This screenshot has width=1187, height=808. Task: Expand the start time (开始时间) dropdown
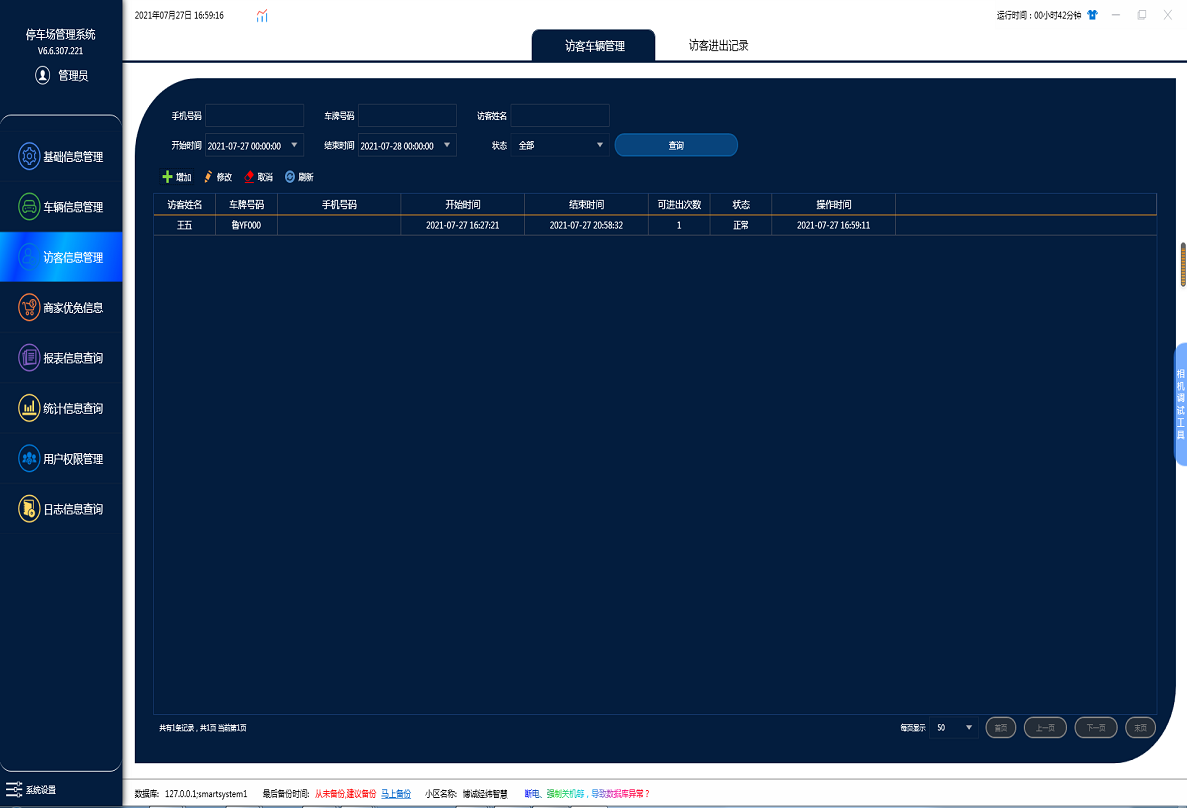pyautogui.click(x=294, y=145)
